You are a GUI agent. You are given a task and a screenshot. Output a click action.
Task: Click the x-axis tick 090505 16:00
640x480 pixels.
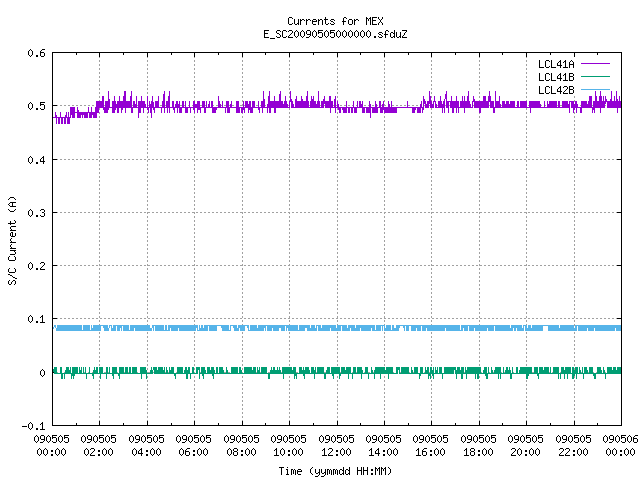430,445
